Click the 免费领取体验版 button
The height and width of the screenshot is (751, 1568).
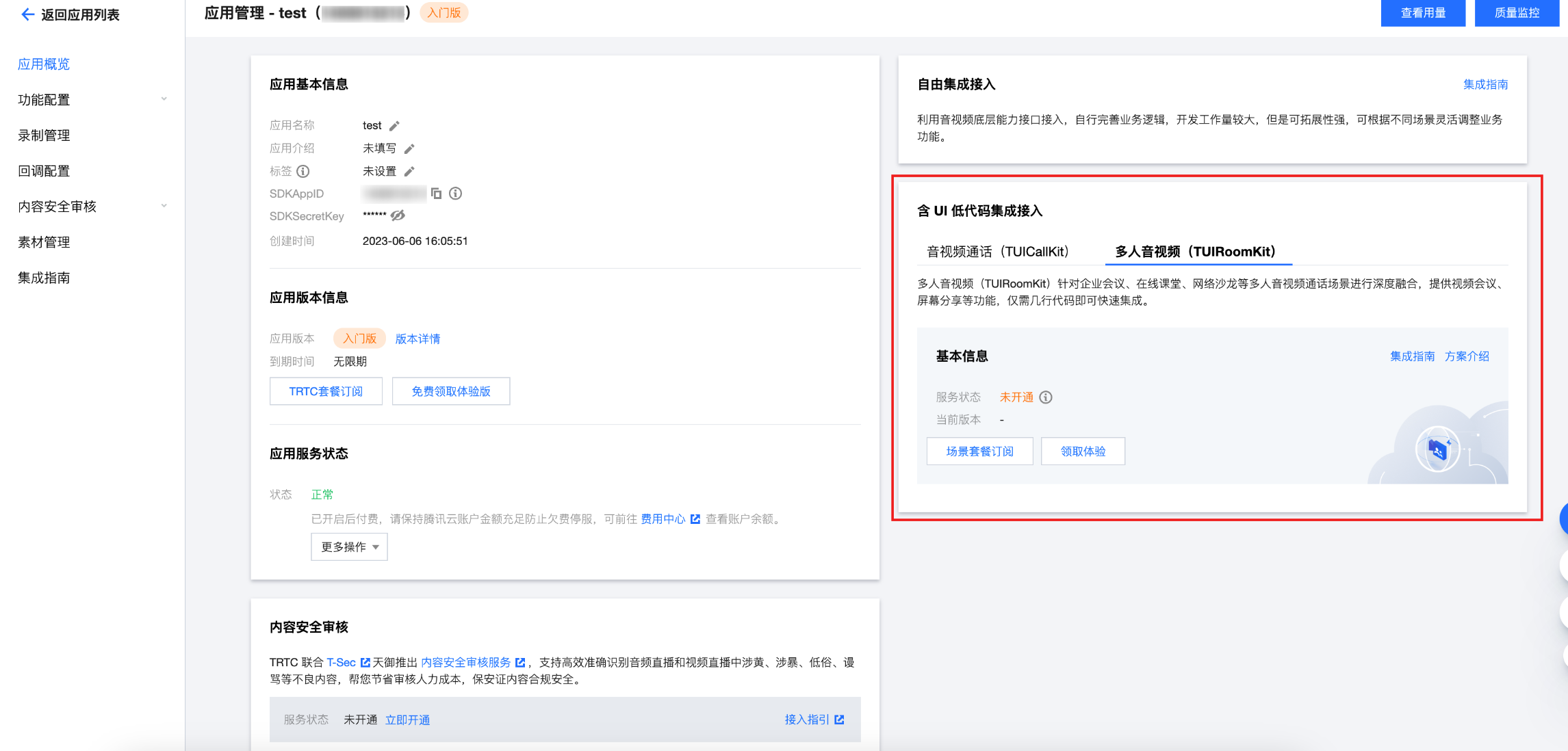450,391
